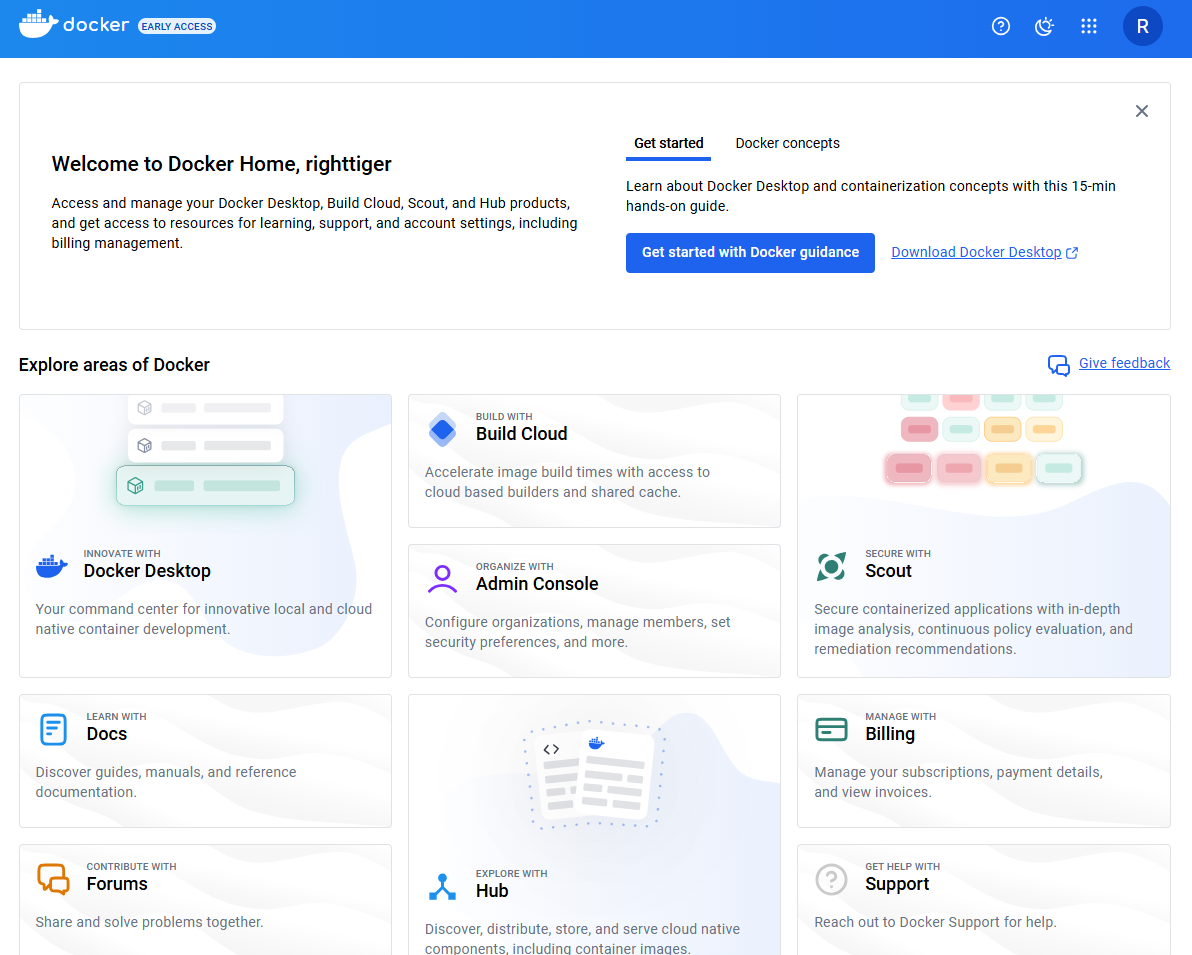Click the 'docker' wordmark text
The image size is (1192, 955).
point(96,25)
